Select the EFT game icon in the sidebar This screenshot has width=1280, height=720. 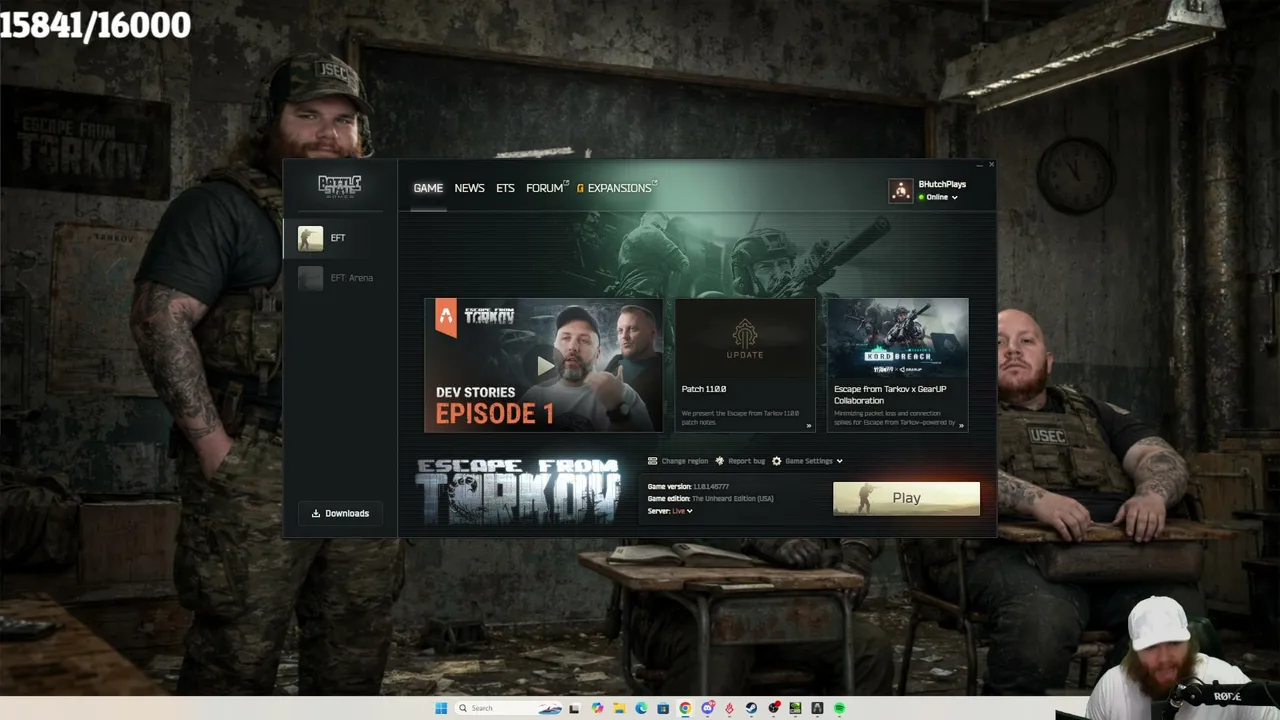pos(310,238)
